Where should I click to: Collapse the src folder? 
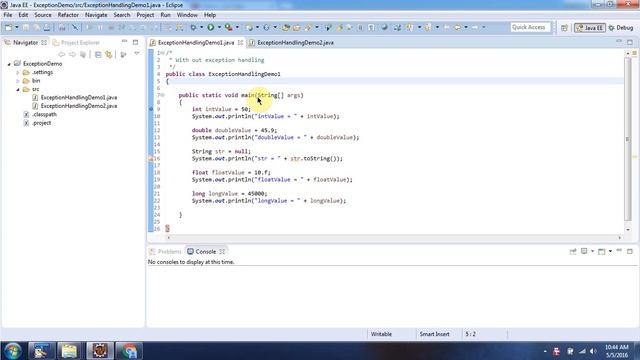coord(18,89)
